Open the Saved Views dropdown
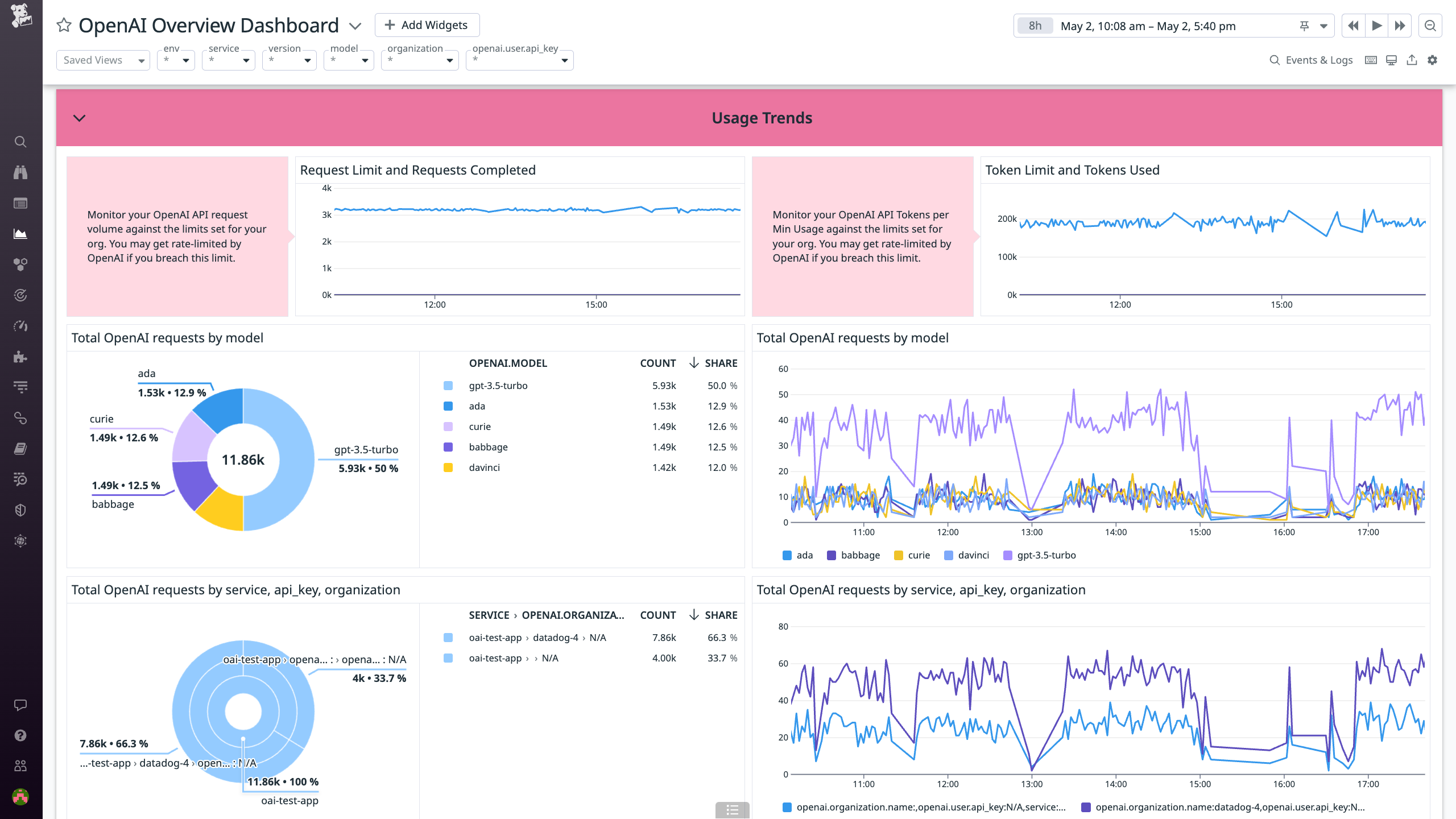Viewport: 1456px width, 819px height. click(103, 60)
